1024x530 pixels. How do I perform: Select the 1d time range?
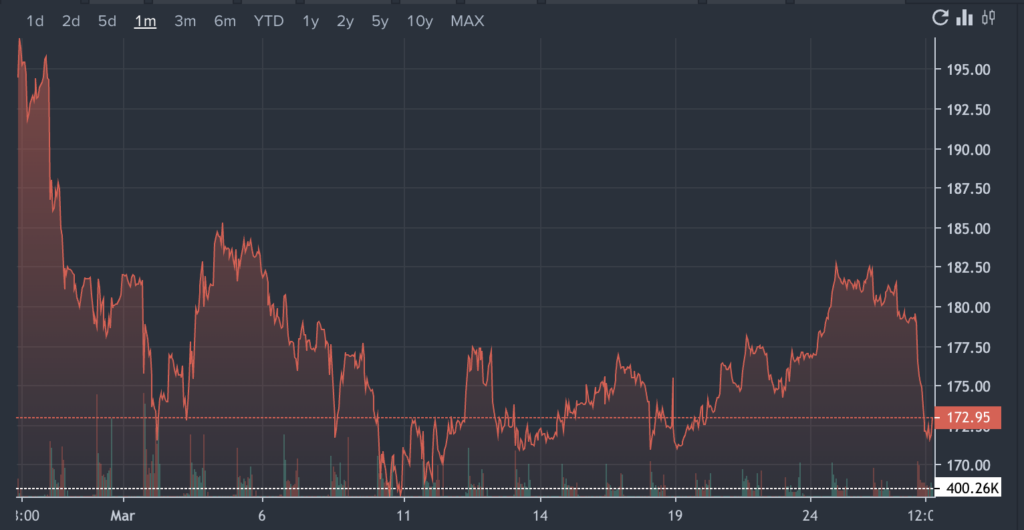(35, 21)
